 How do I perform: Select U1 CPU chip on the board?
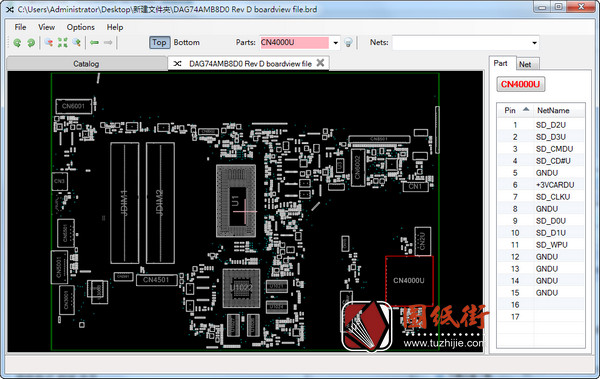(x=236, y=201)
